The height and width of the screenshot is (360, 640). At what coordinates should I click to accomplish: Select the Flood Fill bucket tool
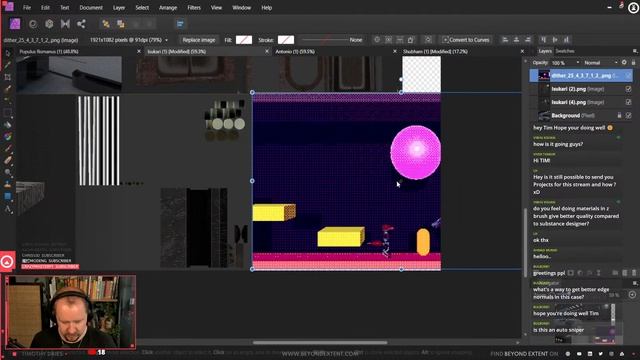[8, 124]
